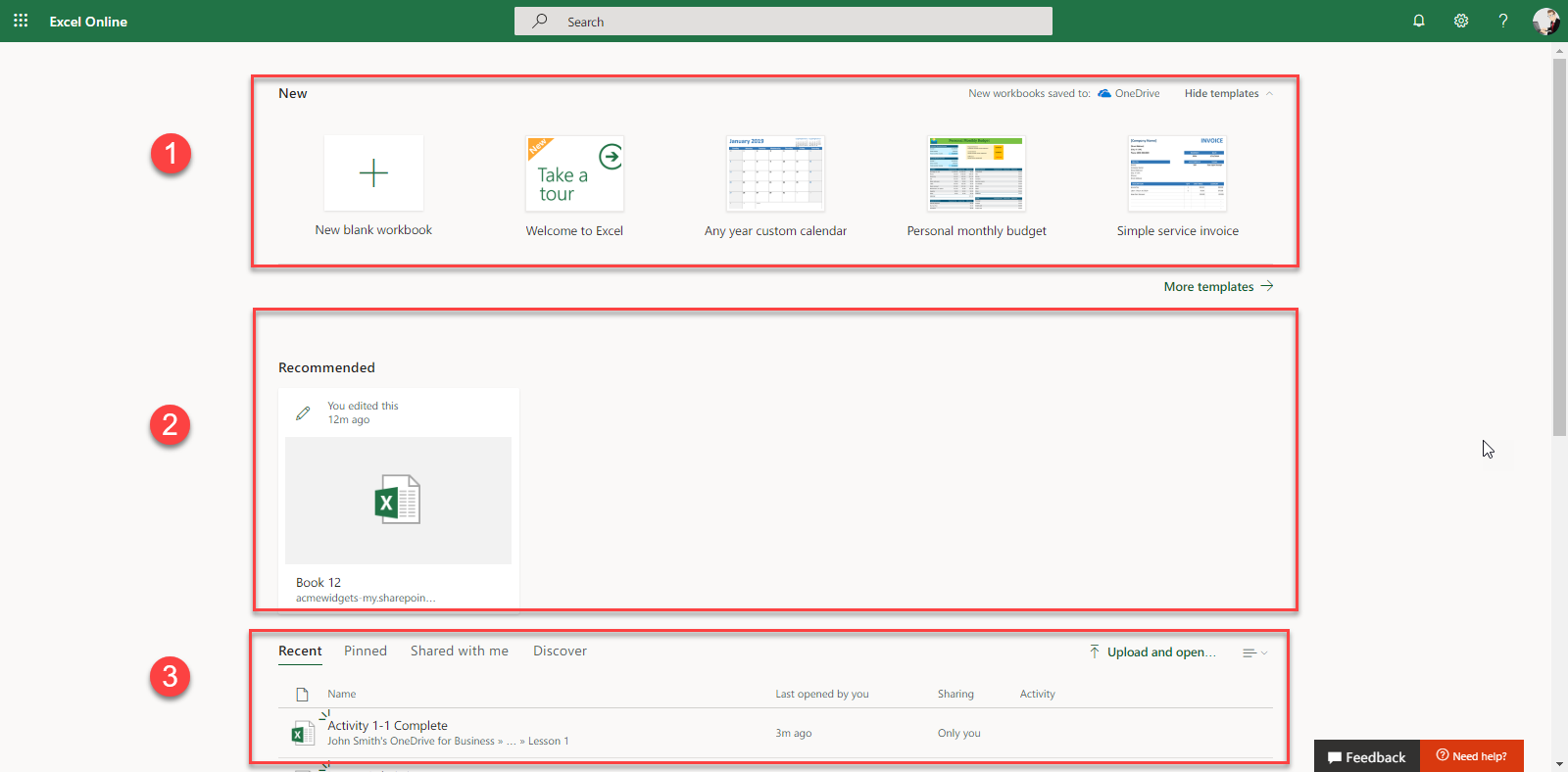Click the vertical scrollbar thumb
Screen dimensions: 1568x772
[1559, 247]
